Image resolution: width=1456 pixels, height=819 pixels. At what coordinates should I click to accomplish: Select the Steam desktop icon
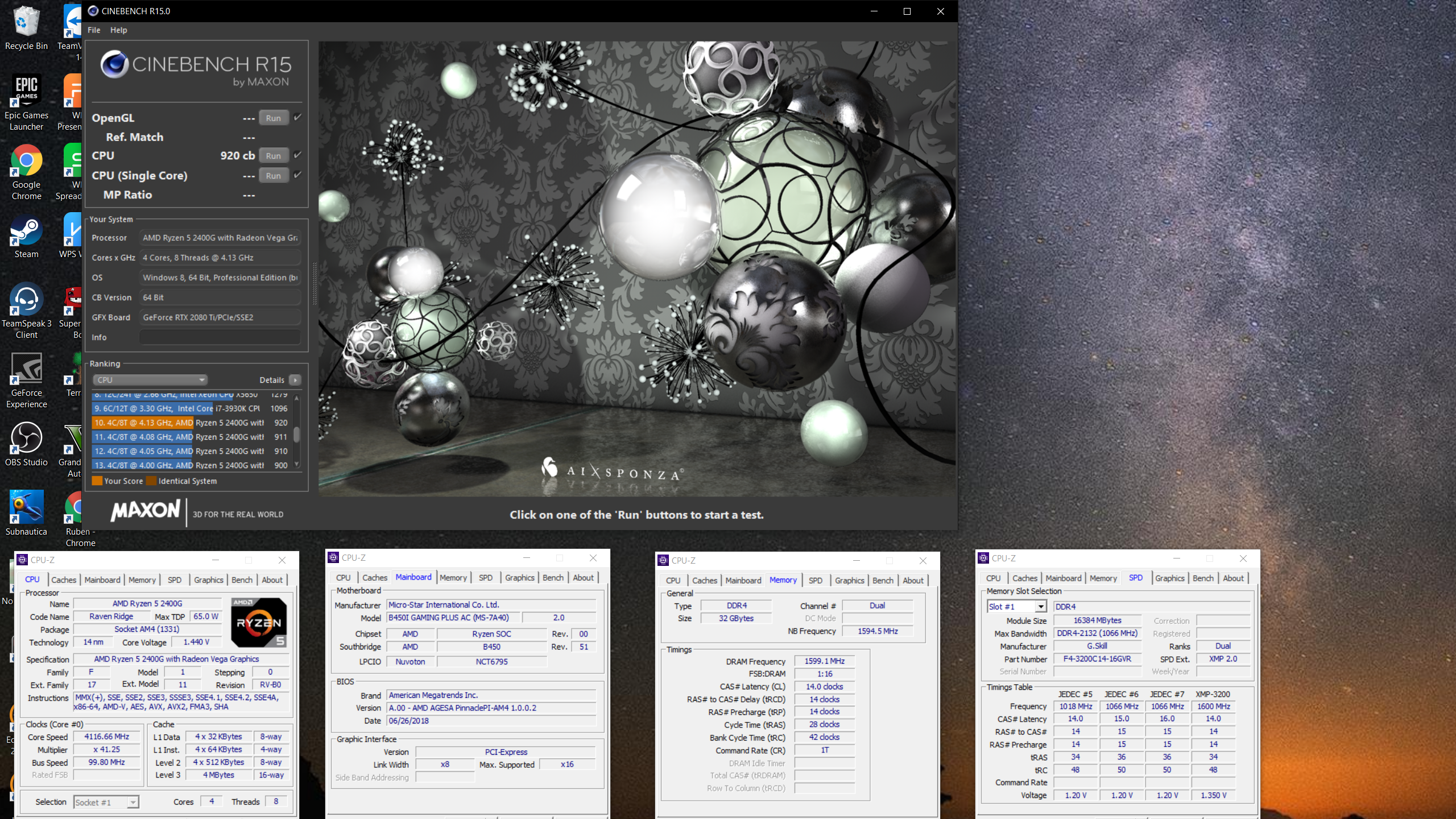click(x=26, y=237)
